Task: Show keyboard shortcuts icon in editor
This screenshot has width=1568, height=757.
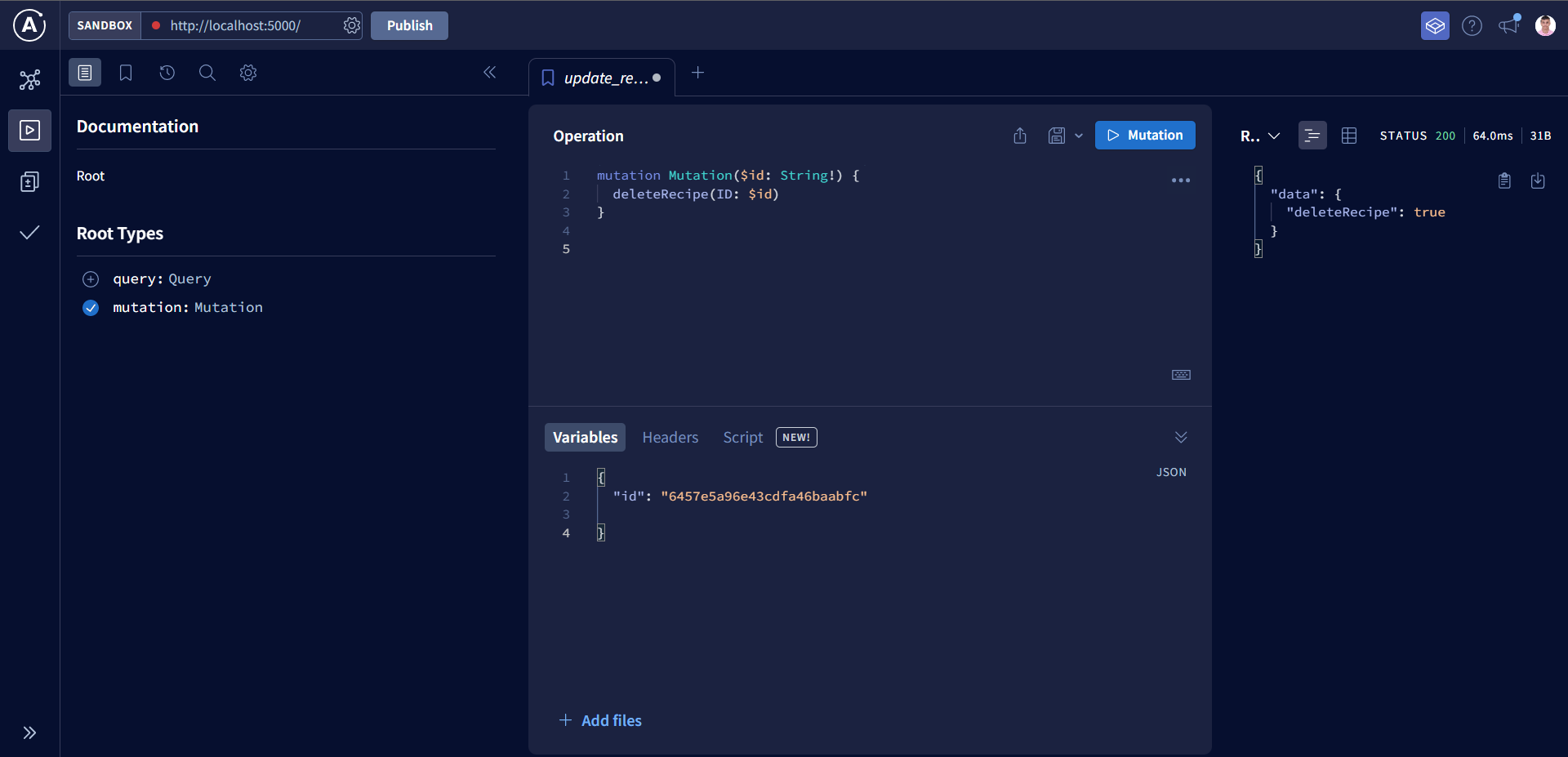Action: (1181, 375)
